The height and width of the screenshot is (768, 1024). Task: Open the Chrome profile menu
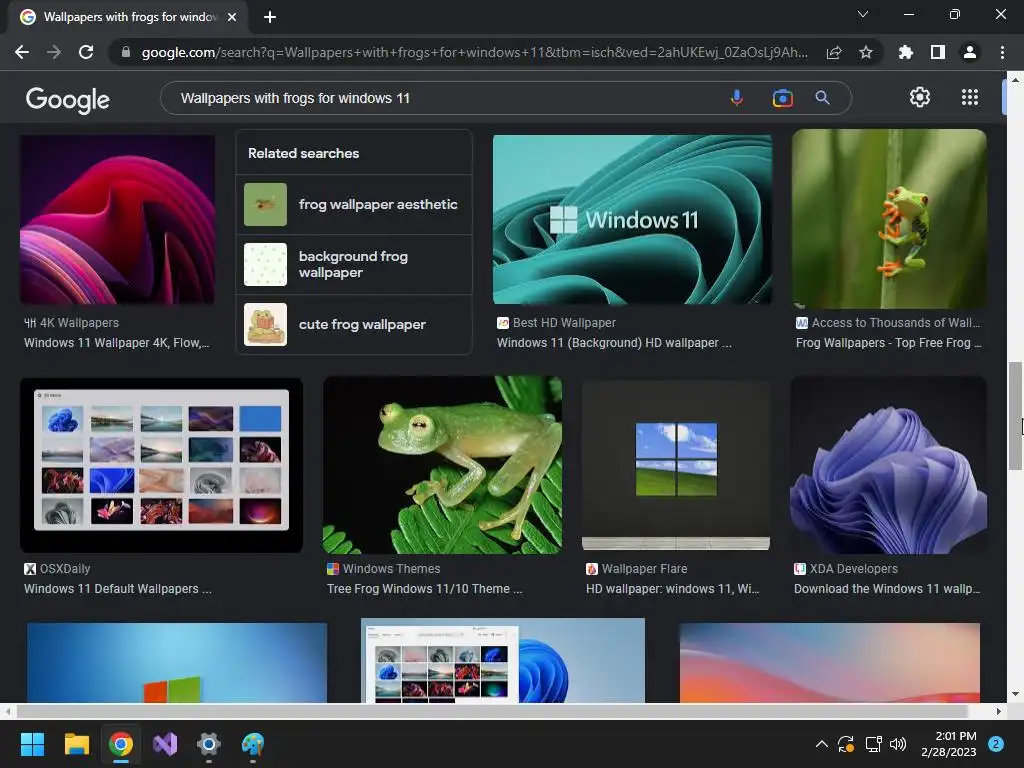[x=970, y=52]
